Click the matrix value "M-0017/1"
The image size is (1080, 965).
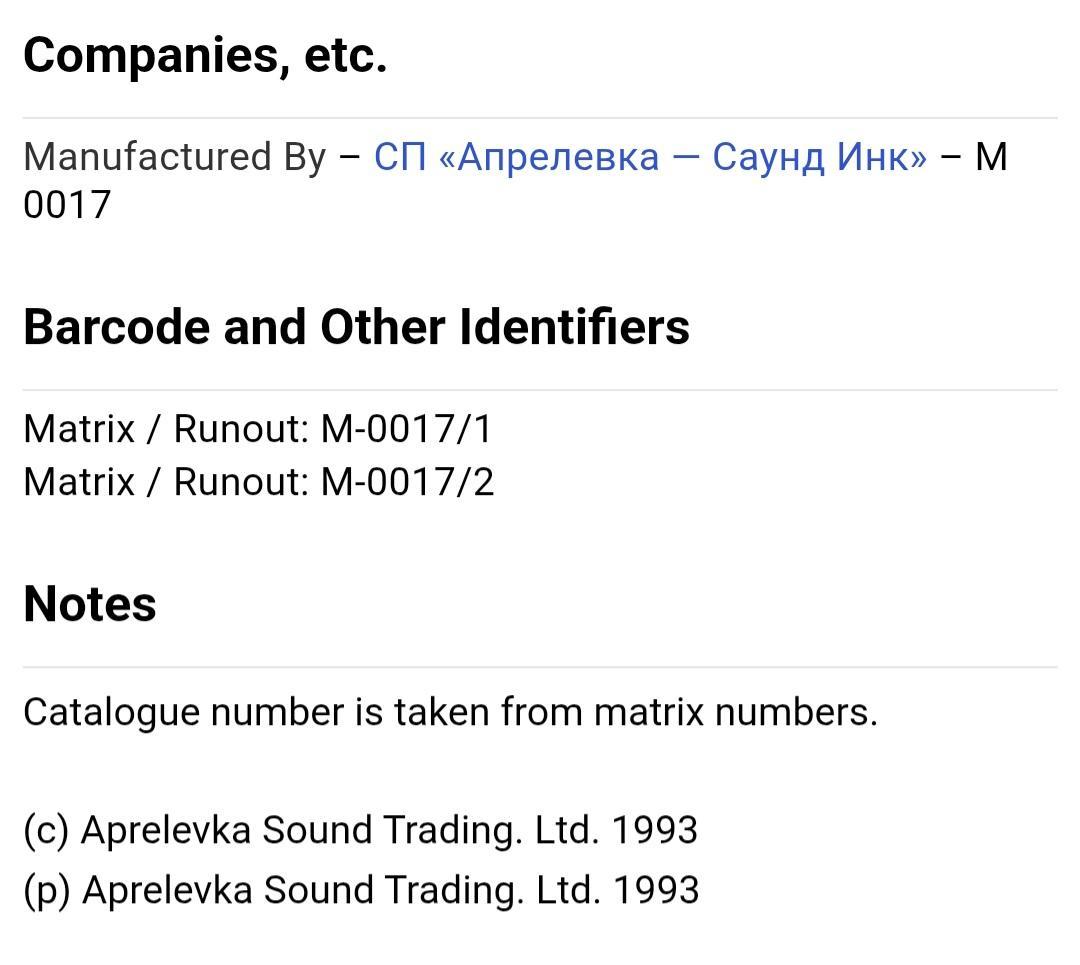point(406,429)
